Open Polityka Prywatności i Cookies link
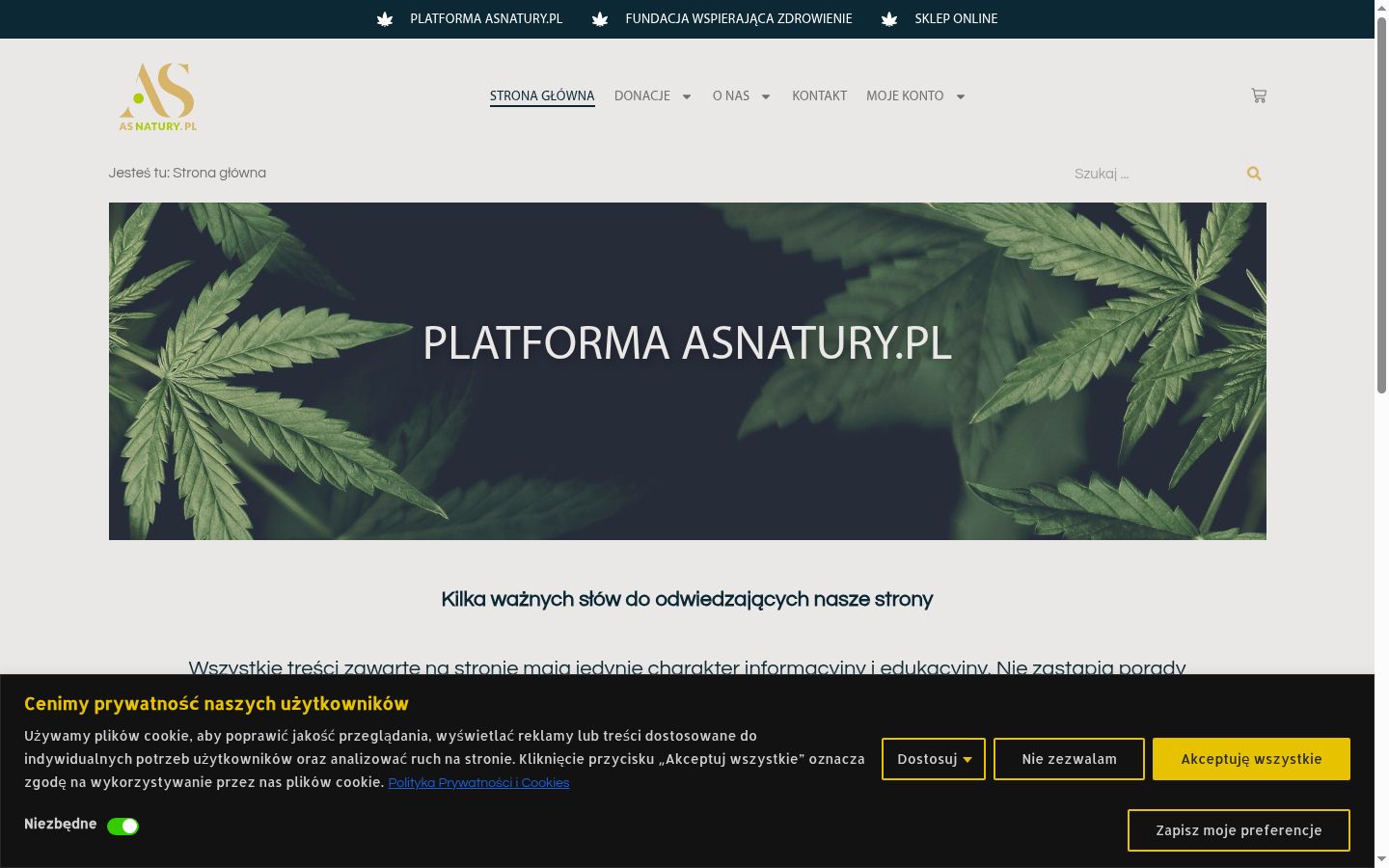The image size is (1389, 868). click(478, 782)
